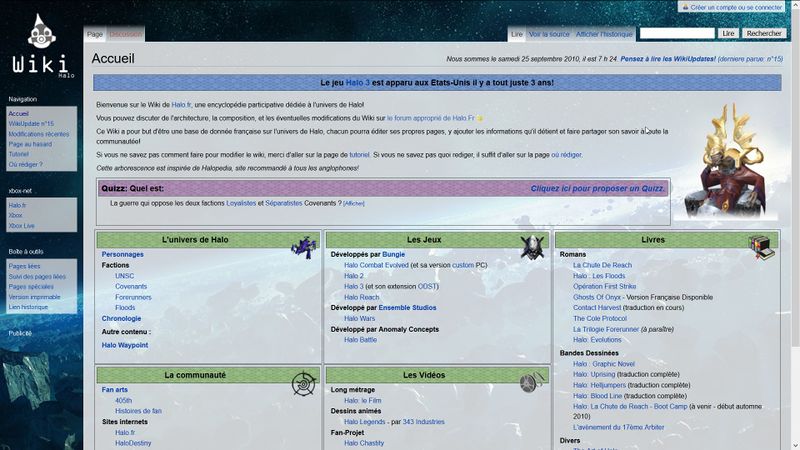This screenshot has width=800, height=450.
Task: Open Halo : Graphic Novel link
Action: pyautogui.click(x=604, y=364)
